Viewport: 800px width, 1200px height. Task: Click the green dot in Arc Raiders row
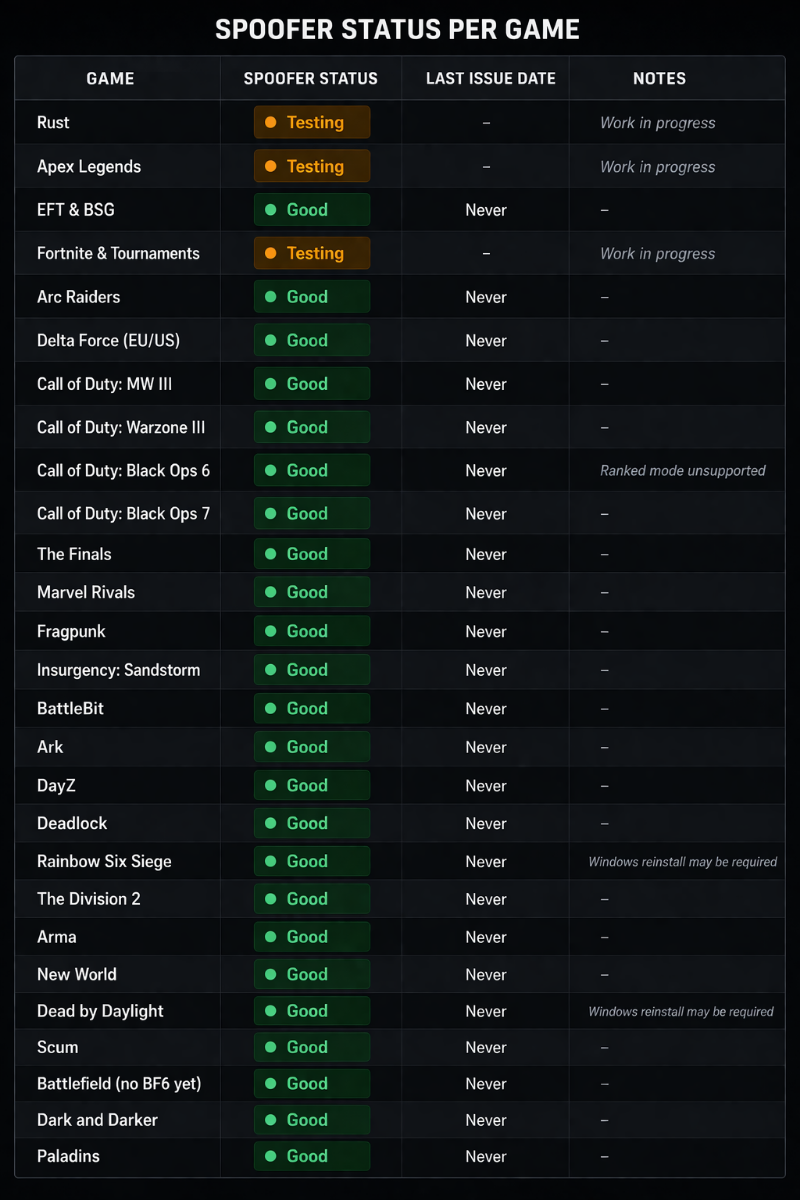point(270,297)
